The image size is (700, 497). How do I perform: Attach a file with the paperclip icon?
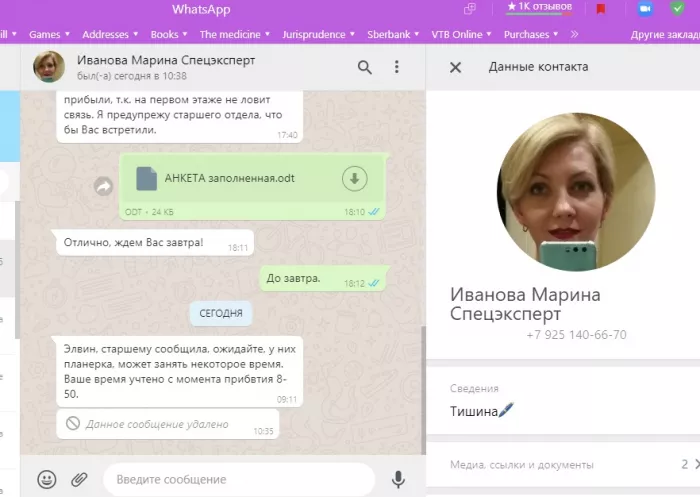coord(79,480)
